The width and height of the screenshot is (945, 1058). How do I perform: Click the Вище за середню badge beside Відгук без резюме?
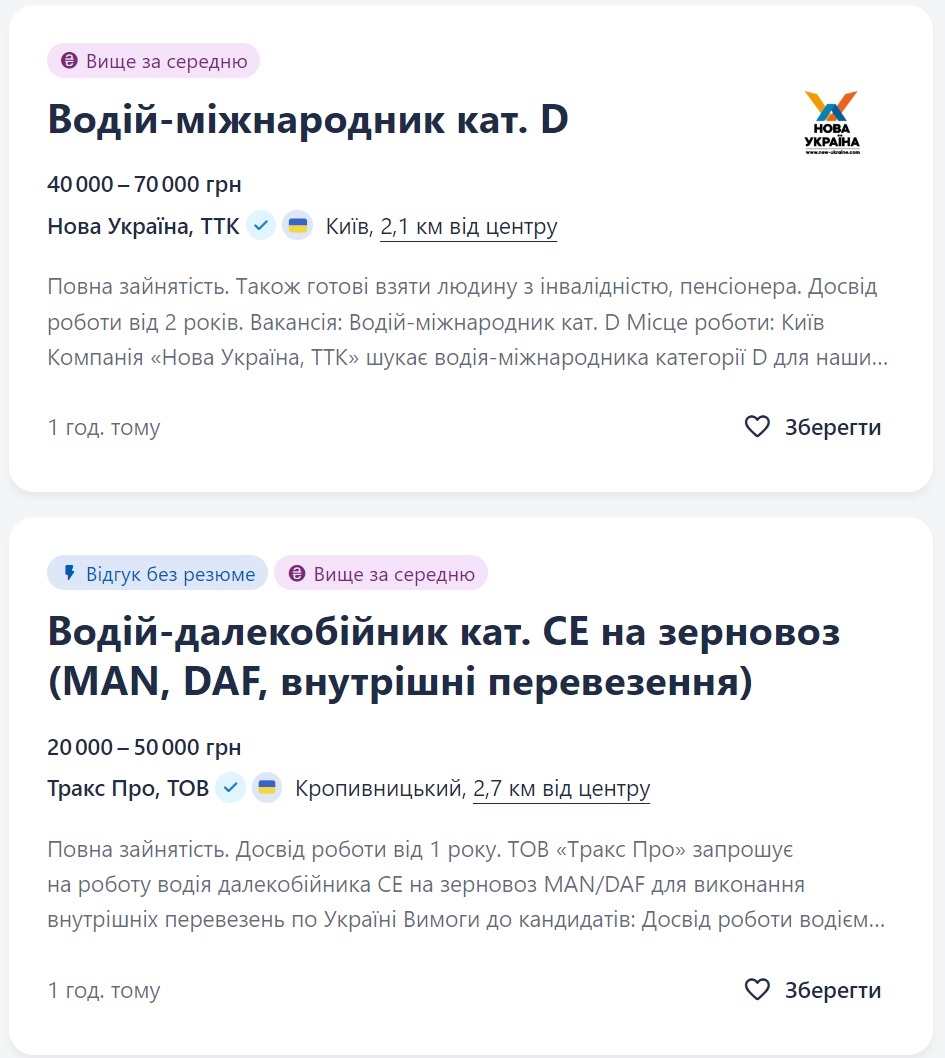381,573
